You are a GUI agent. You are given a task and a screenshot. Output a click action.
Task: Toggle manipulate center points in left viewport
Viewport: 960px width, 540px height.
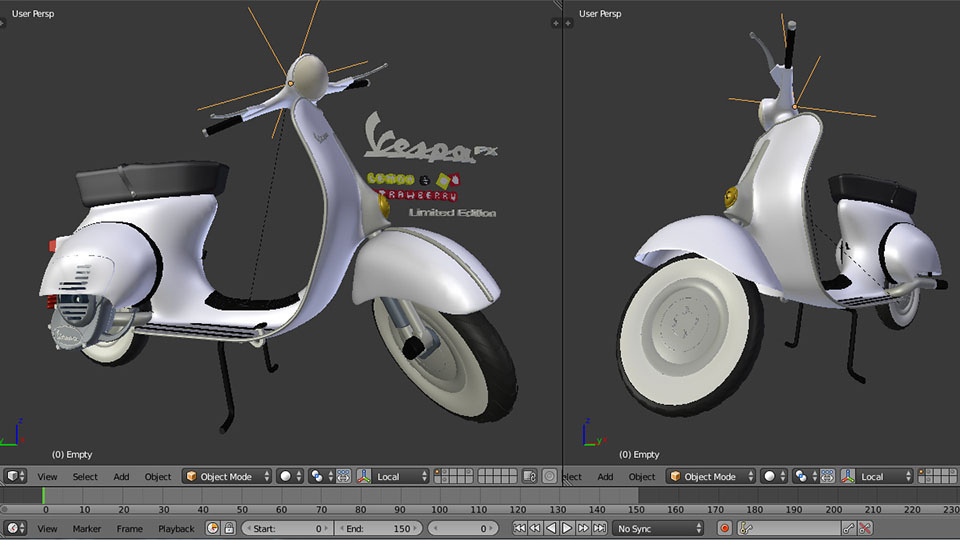point(343,476)
